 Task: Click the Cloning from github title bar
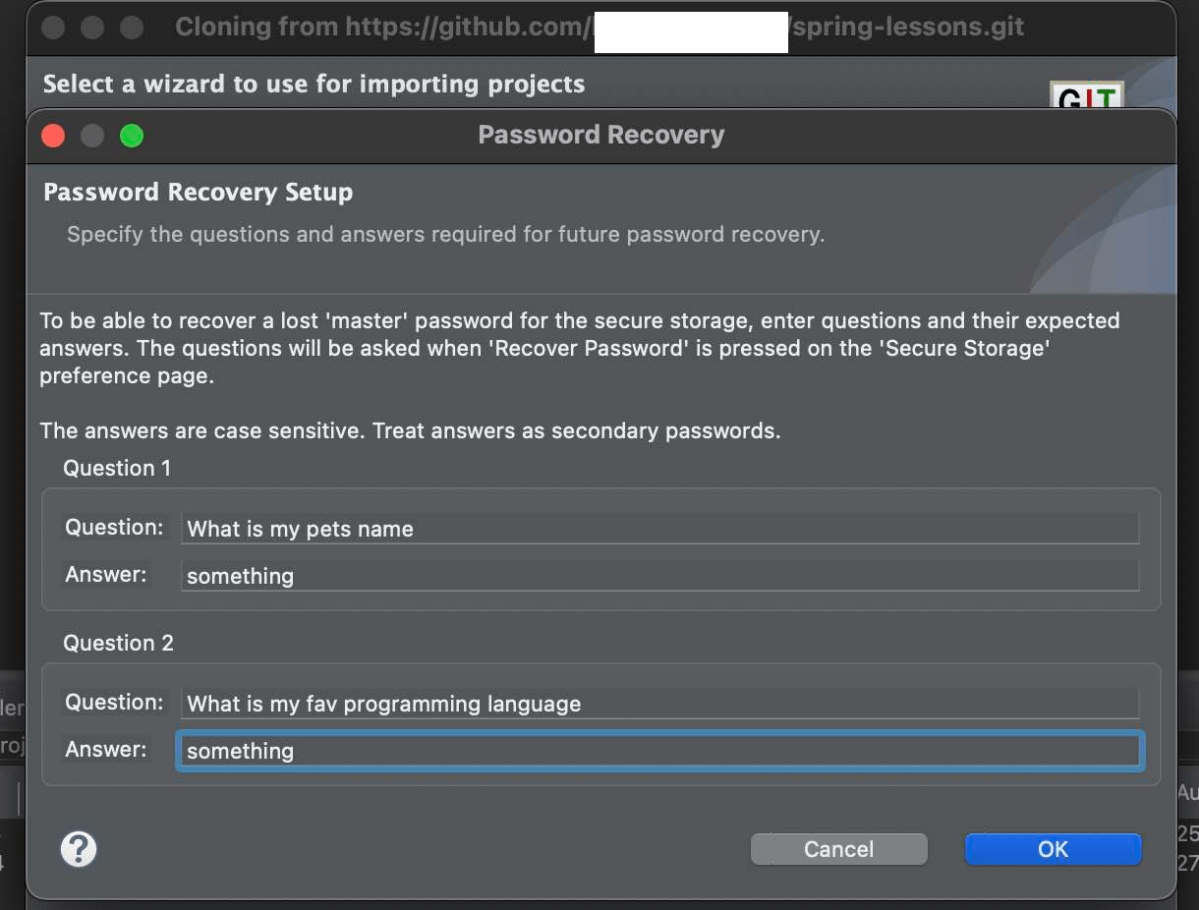(x=600, y=27)
